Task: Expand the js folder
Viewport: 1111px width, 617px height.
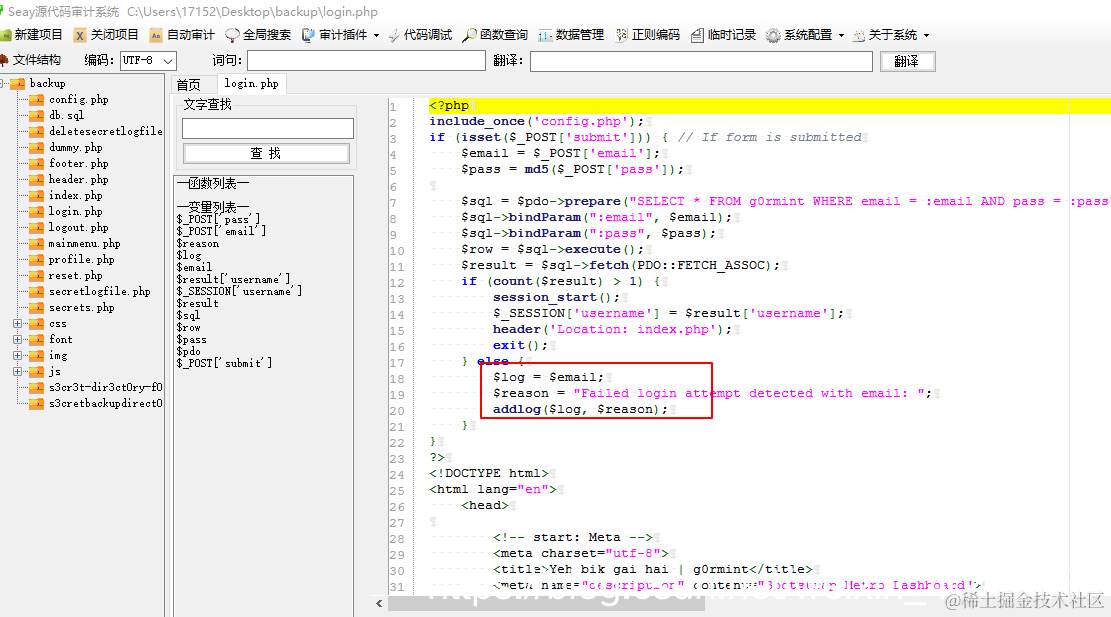Action: 17,371
